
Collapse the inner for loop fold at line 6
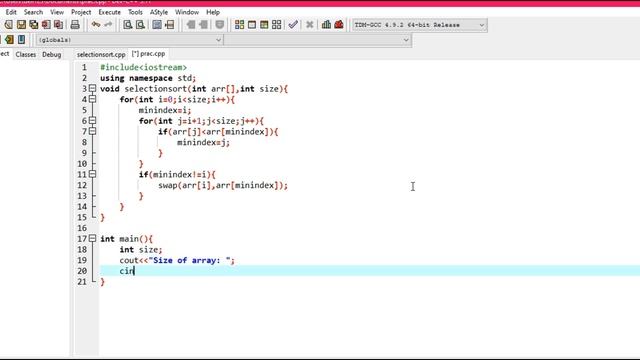93,121
